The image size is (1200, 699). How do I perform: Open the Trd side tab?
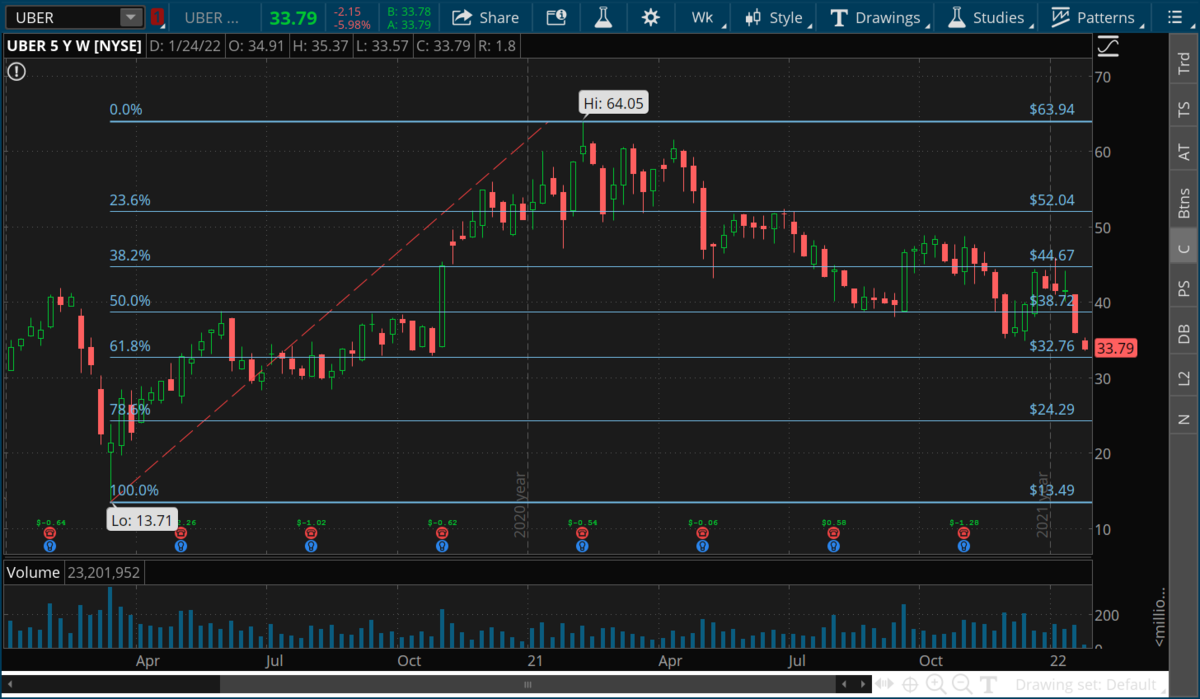pos(1184,62)
